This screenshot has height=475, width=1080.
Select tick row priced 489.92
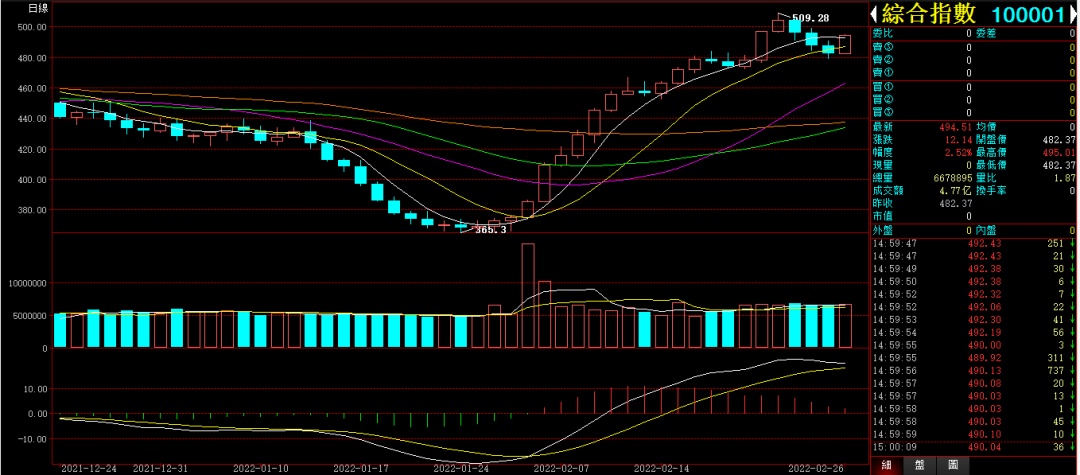click(x=974, y=358)
